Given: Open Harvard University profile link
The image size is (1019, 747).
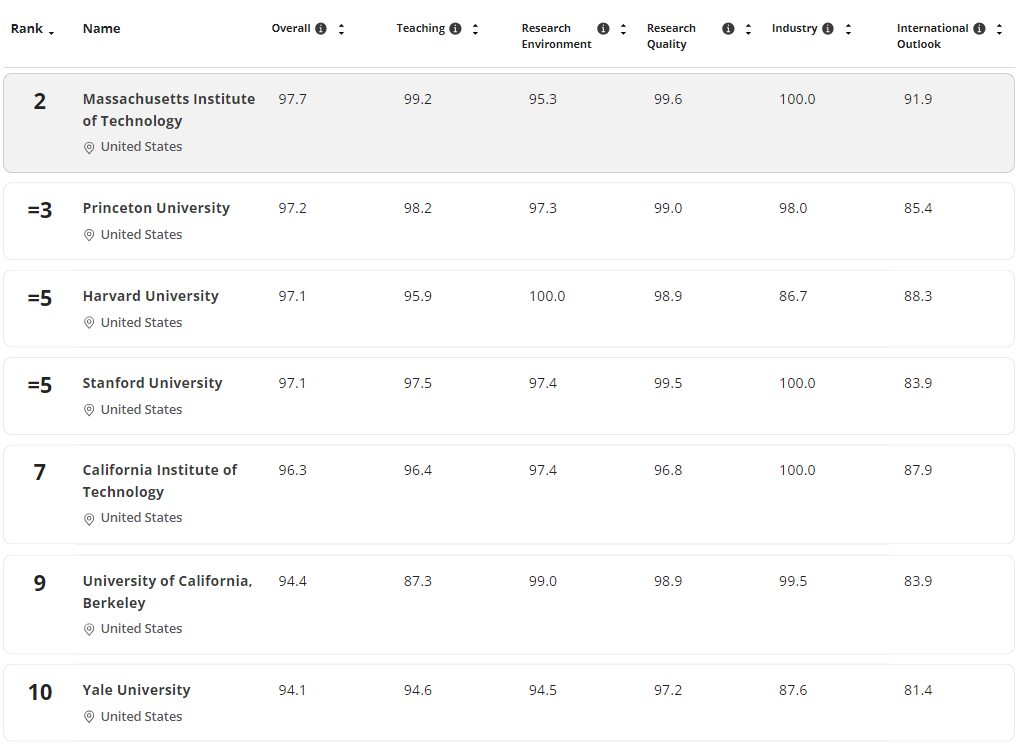Looking at the screenshot, I should (x=150, y=296).
